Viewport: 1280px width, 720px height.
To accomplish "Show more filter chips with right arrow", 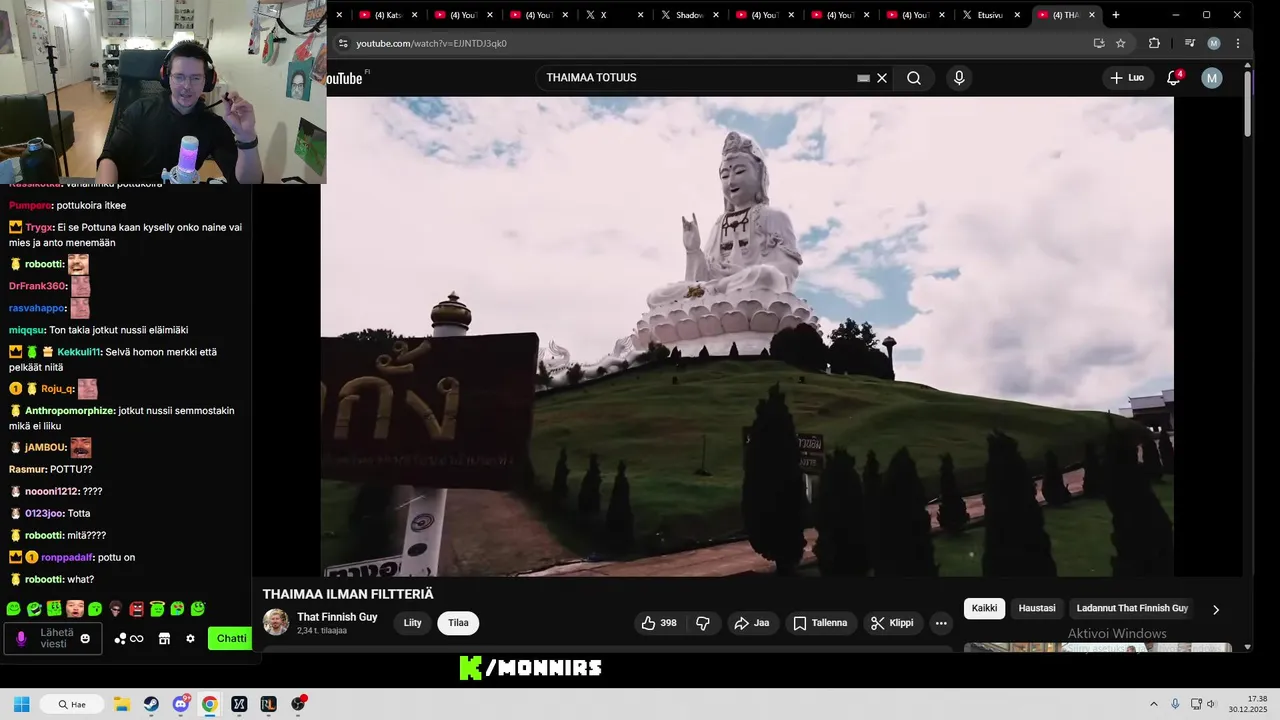I will click(x=1216, y=609).
